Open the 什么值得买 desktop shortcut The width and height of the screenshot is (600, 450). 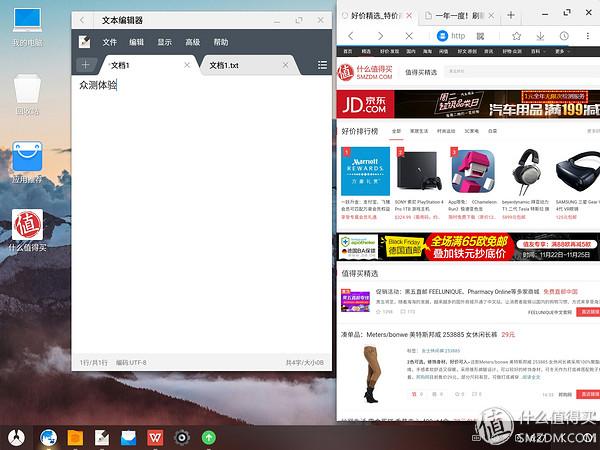tap(28, 230)
